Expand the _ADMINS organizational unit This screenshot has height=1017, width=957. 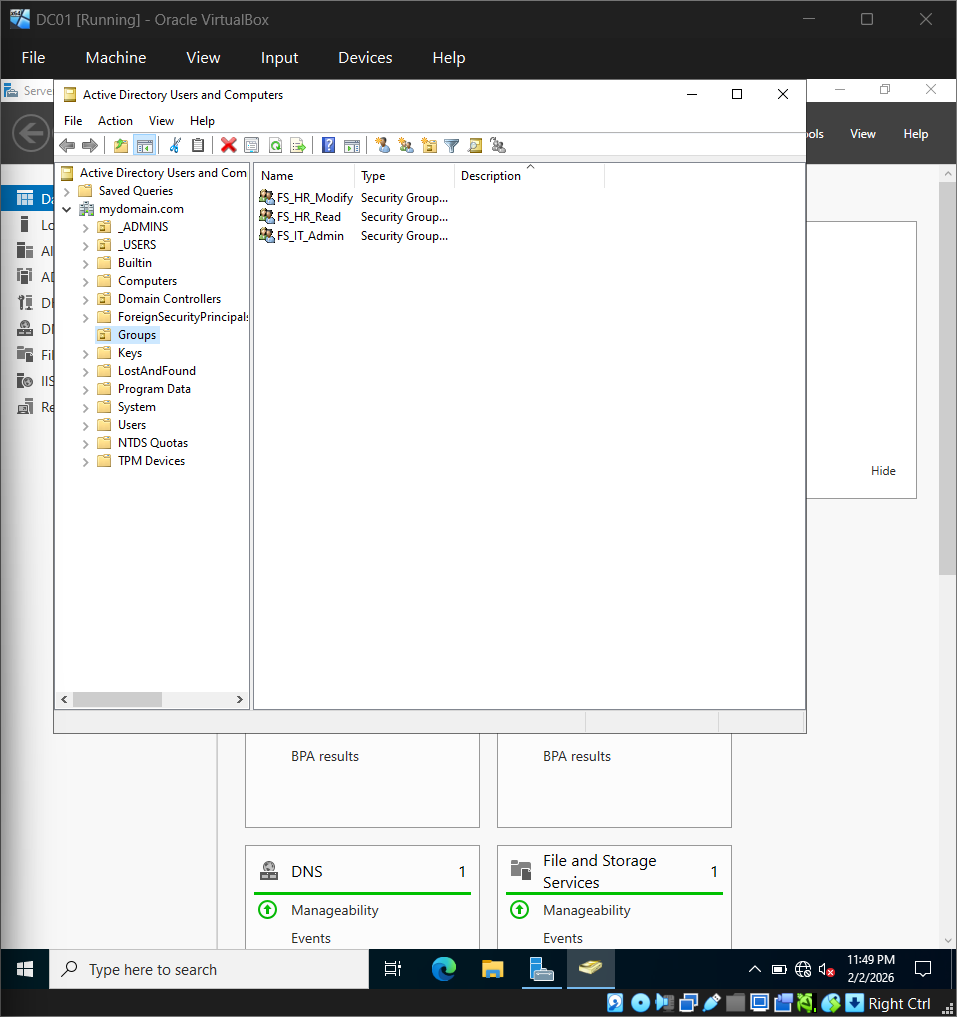tap(86, 228)
